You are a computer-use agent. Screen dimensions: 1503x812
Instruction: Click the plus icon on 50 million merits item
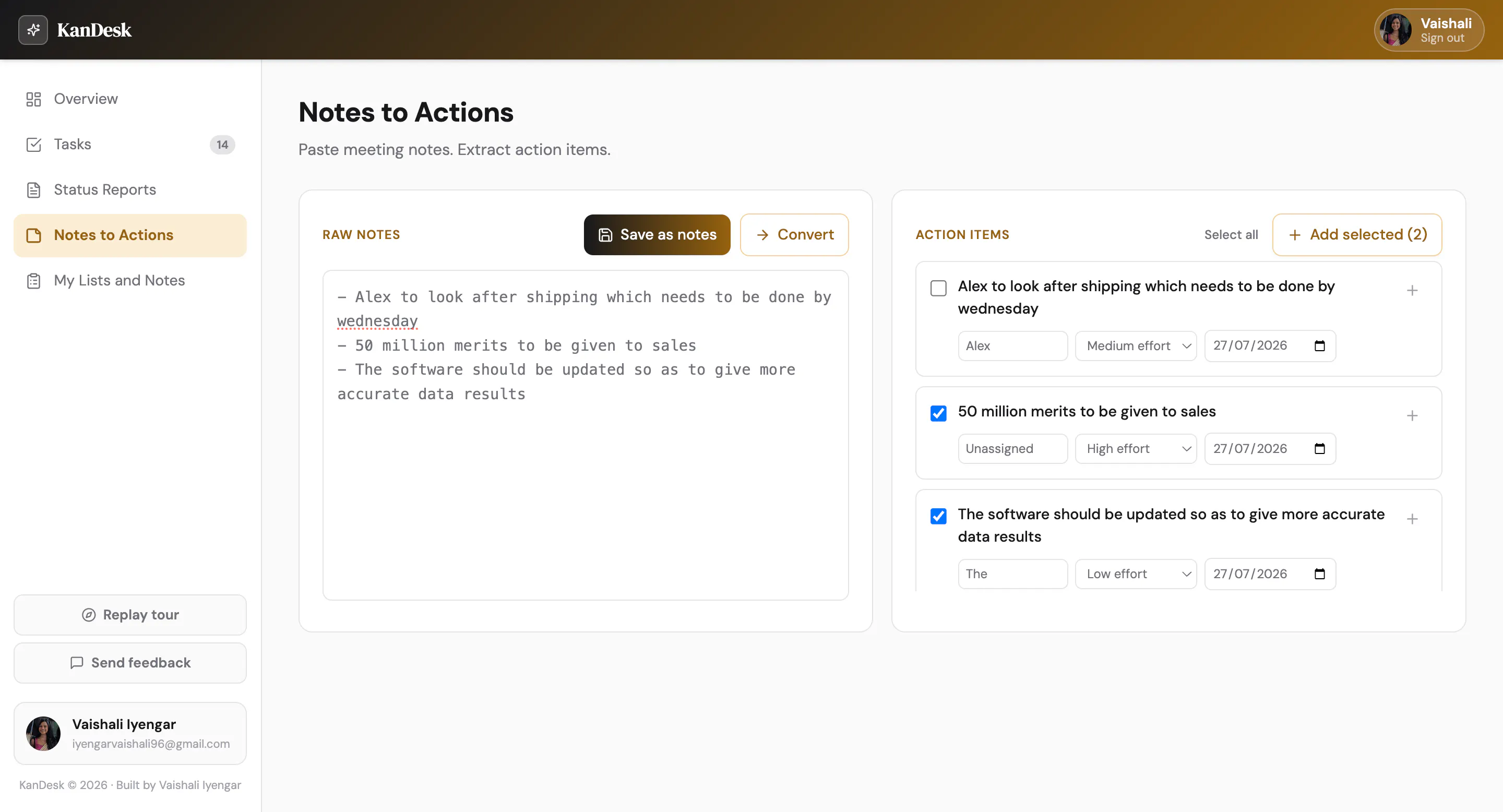pyautogui.click(x=1412, y=416)
